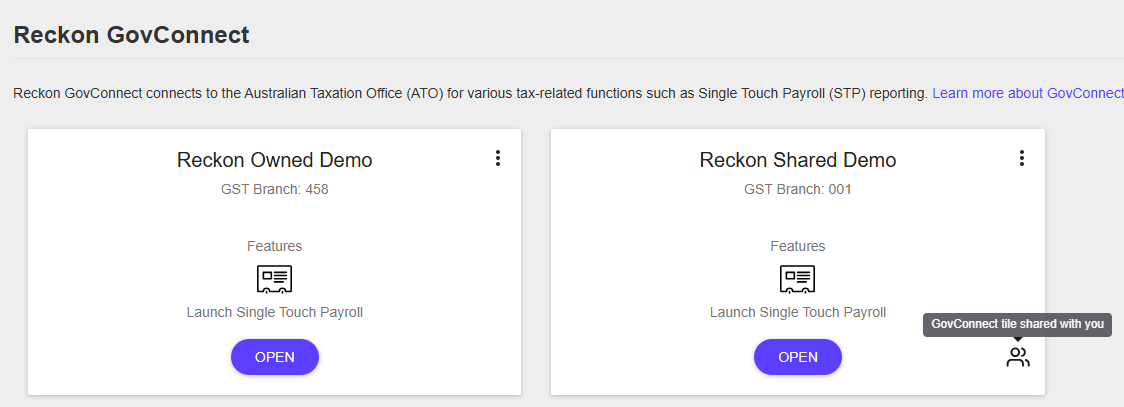
Task: Click empty space below Owned Demo's GST Branch
Action: click(x=274, y=216)
